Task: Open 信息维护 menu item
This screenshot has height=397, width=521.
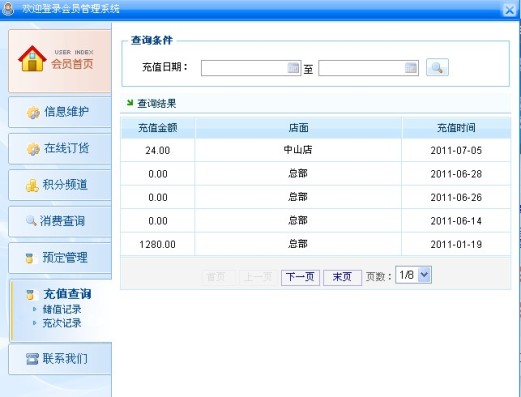Action: [60, 112]
